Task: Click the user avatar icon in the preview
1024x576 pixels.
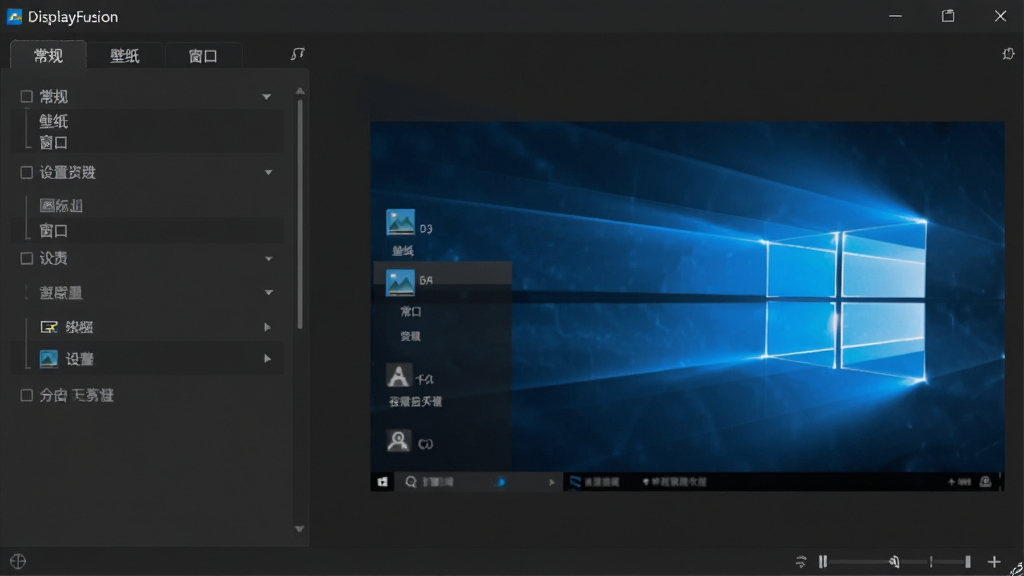Action: coord(398,441)
